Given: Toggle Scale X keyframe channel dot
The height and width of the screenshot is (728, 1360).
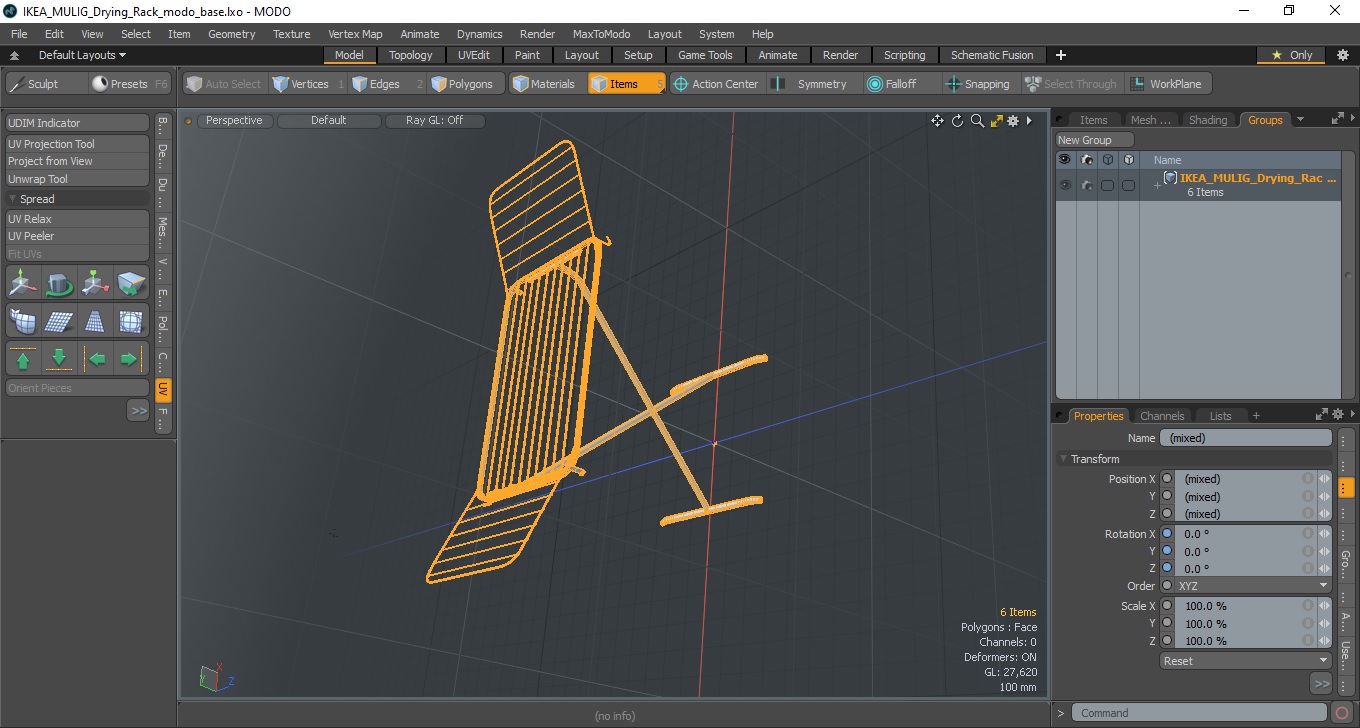Looking at the screenshot, I should tap(1166, 605).
